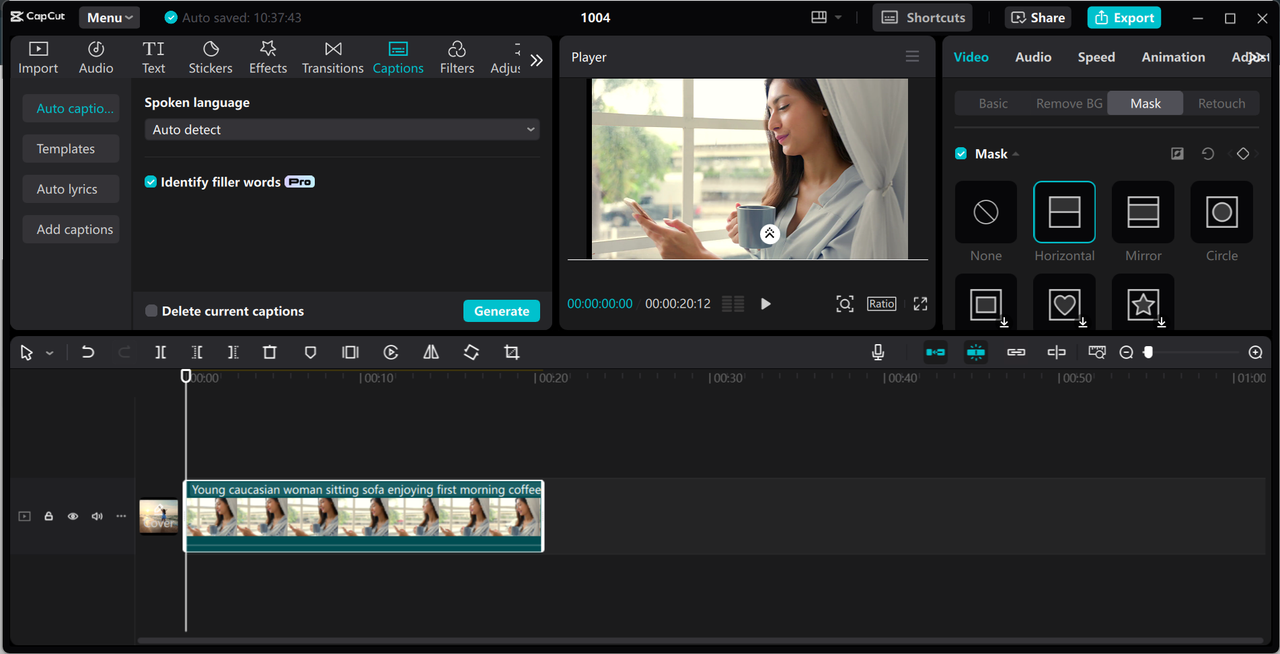
Task: Open the preview quality grid icon
Action: [x=733, y=304]
